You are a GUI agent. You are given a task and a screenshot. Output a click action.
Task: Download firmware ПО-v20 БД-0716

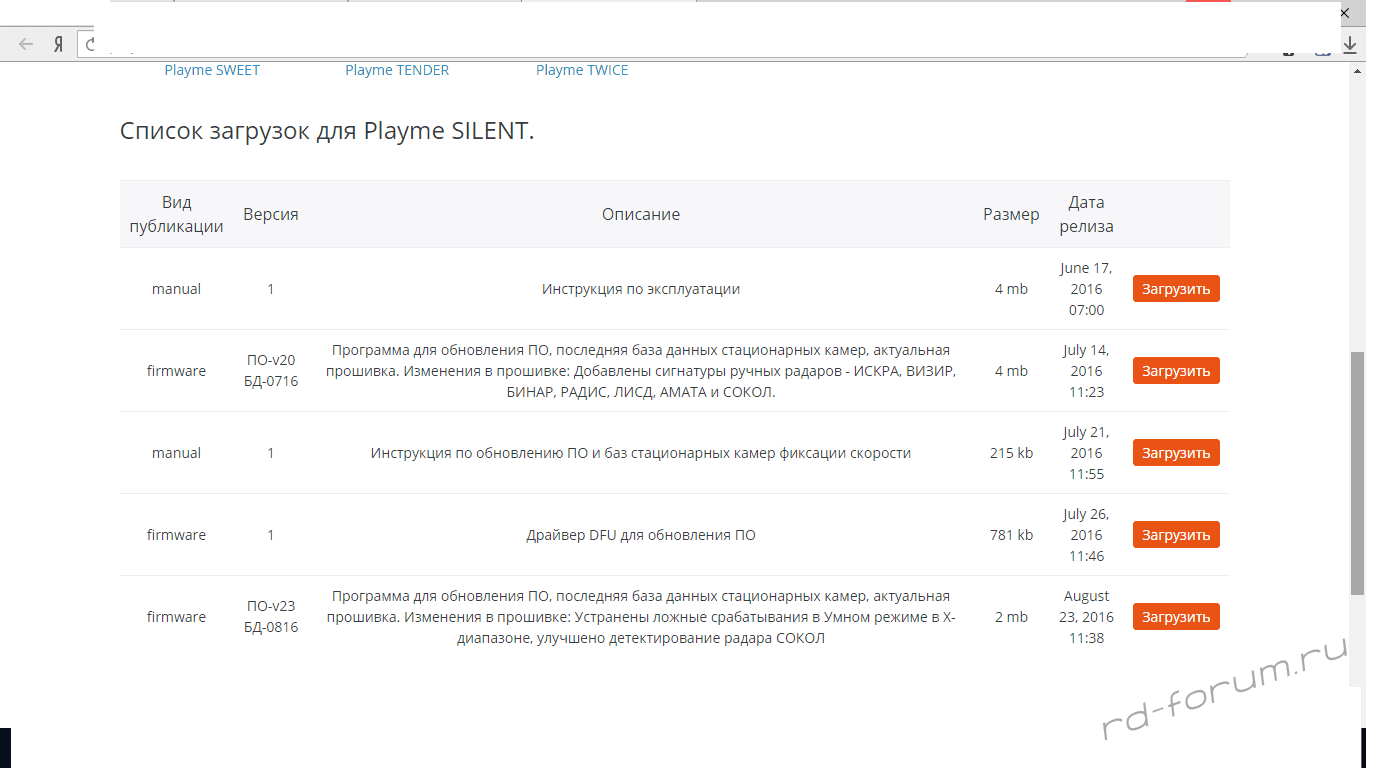click(x=1176, y=371)
